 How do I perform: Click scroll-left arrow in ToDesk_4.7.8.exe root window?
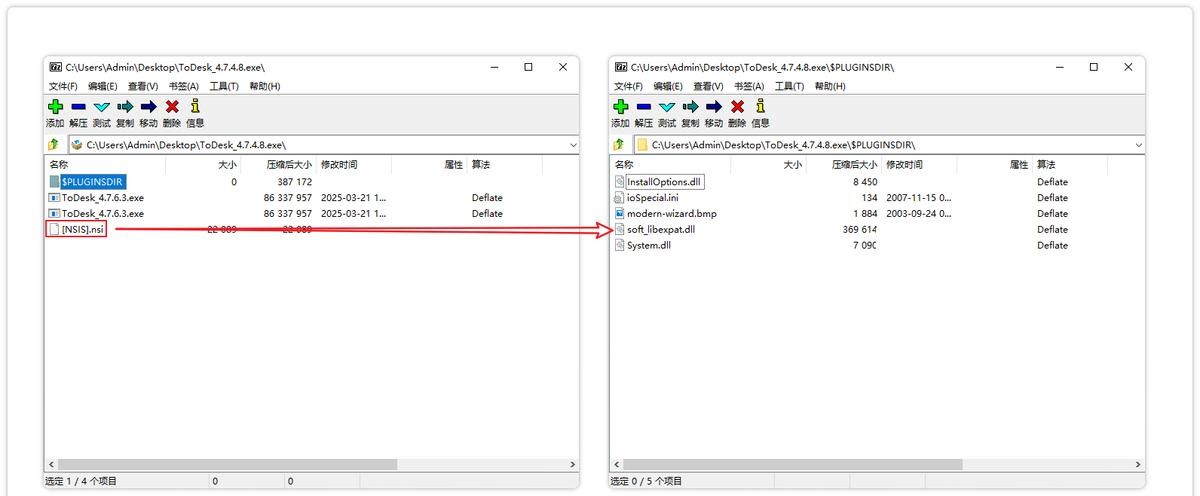tap(50, 465)
